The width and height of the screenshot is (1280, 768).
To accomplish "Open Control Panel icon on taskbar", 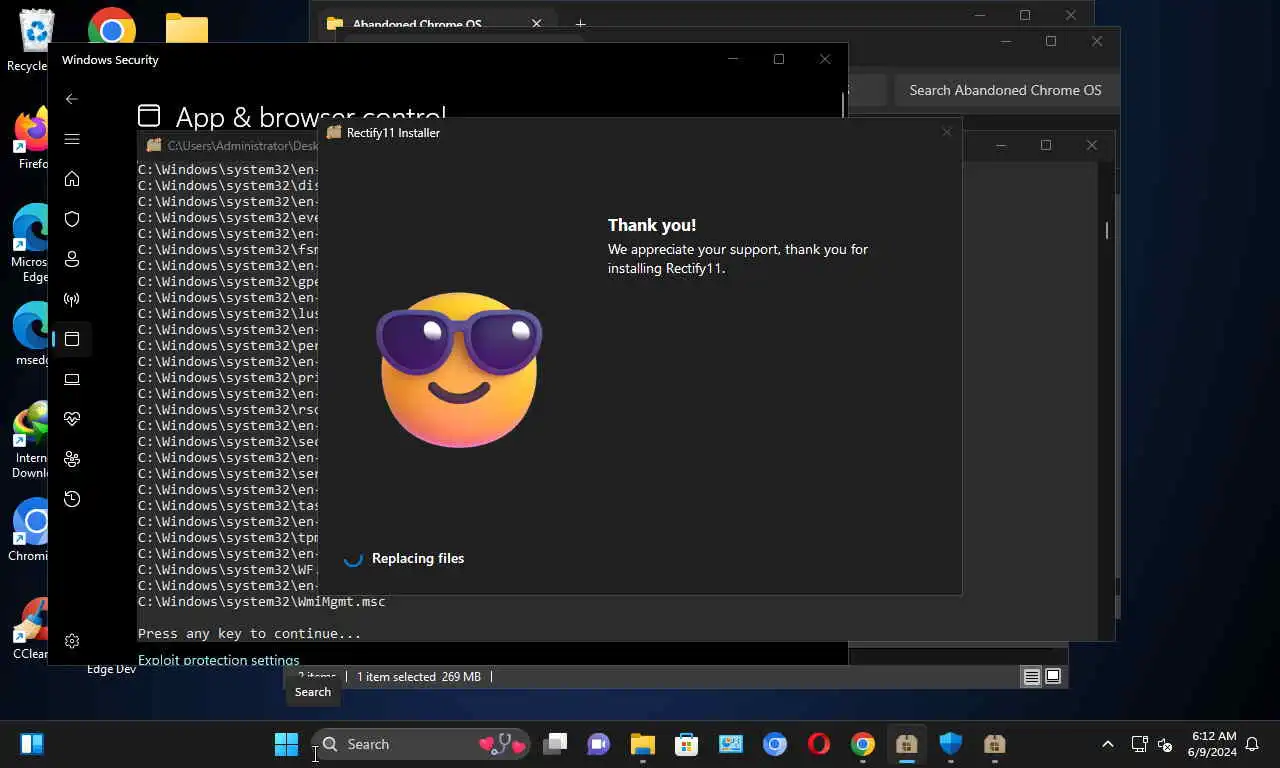I will click(731, 744).
